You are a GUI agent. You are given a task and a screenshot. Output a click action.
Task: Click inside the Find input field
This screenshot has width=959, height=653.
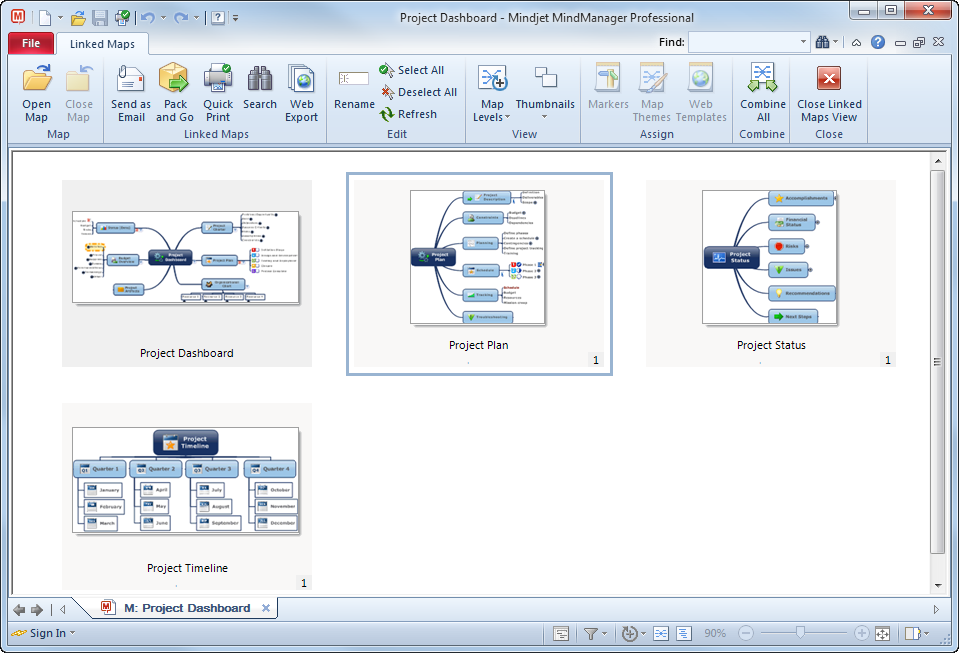click(743, 42)
